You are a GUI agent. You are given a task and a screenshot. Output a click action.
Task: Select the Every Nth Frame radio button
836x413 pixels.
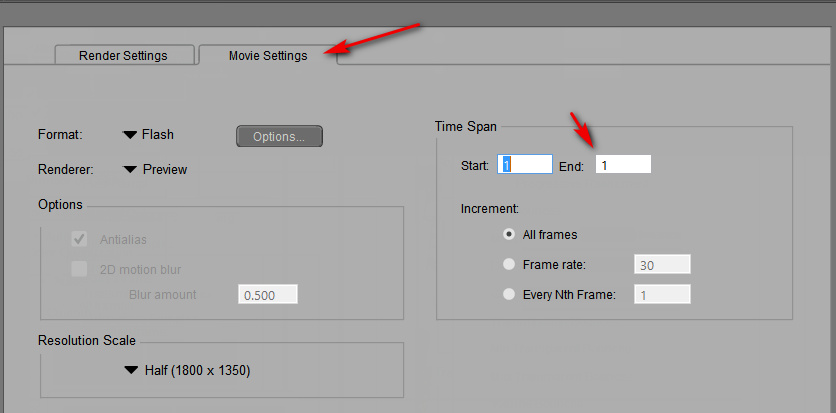(x=510, y=295)
